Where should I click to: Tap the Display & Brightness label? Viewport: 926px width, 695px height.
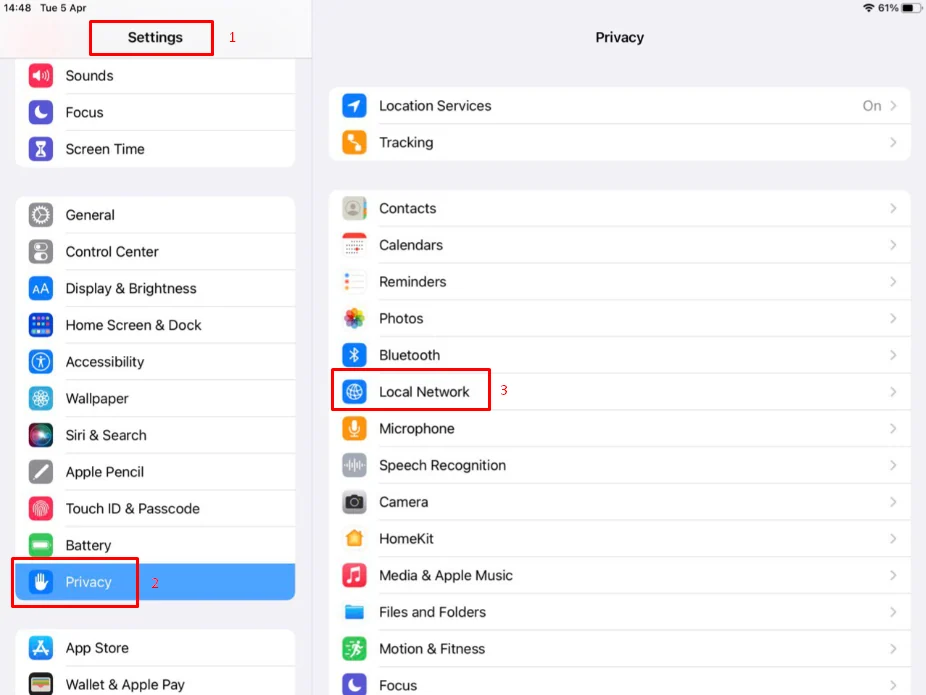(131, 288)
